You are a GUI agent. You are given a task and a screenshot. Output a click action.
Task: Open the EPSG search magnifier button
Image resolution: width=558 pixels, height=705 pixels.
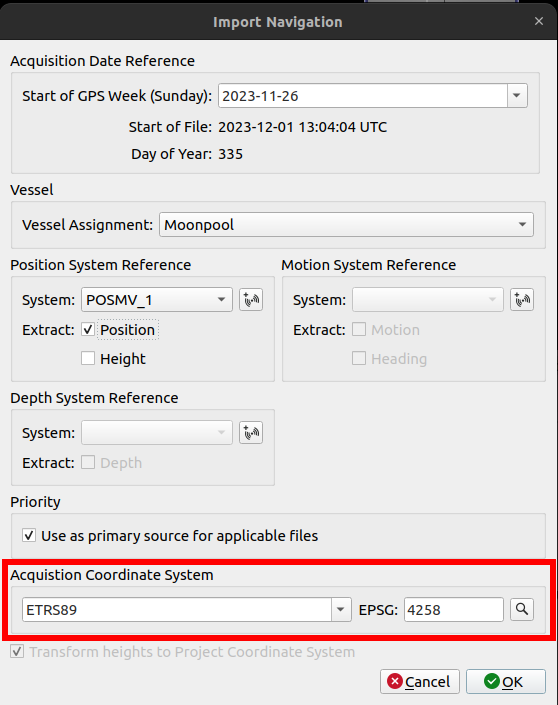(522, 610)
